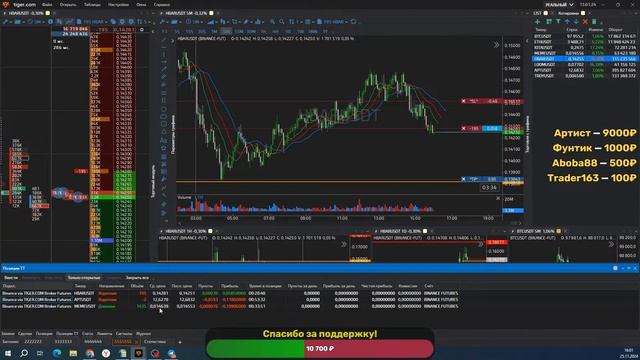Click Только открытые filter in positions panel
The image size is (640, 360).
(x=84, y=278)
